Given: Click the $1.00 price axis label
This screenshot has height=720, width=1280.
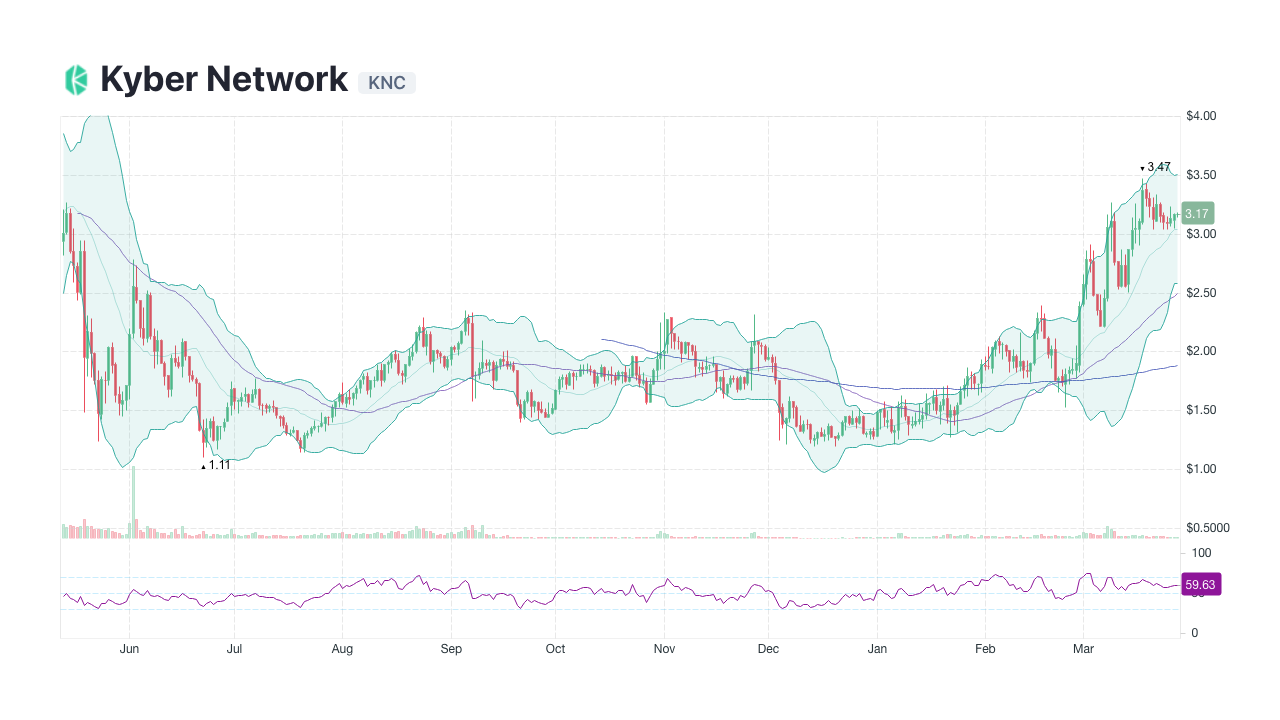Looking at the screenshot, I should pos(1201,469).
